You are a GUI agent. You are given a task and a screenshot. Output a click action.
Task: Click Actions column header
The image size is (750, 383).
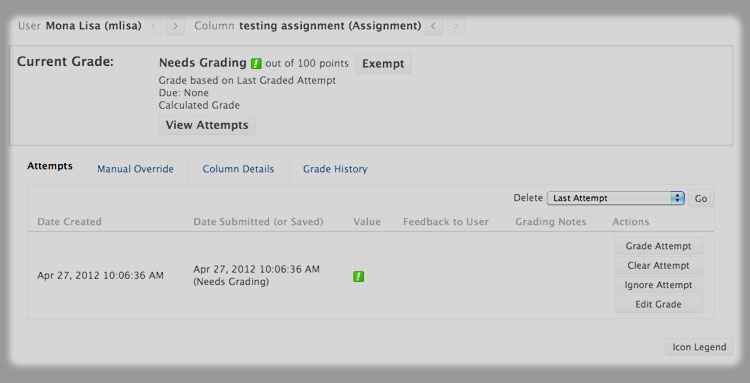[x=630, y=222]
